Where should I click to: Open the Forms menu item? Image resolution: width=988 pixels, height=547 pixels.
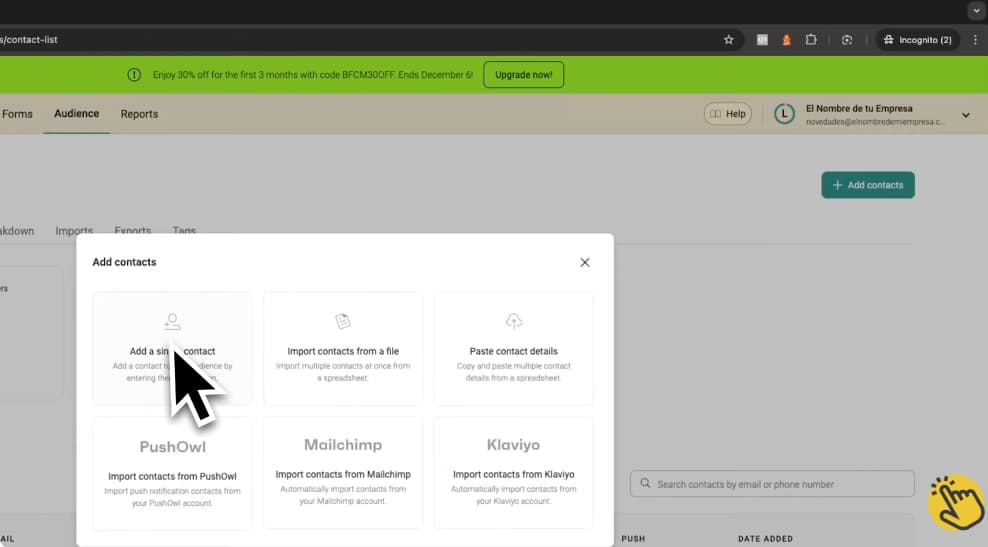(x=17, y=114)
